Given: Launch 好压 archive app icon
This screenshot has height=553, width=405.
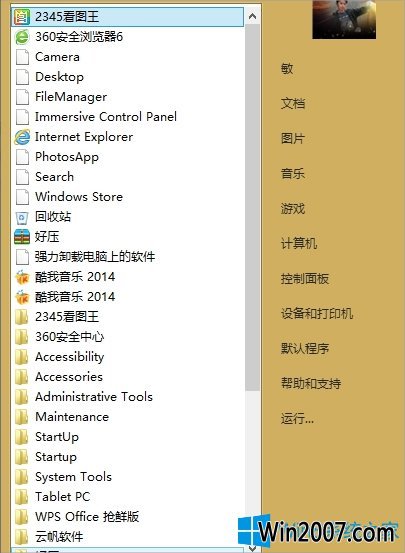Looking at the screenshot, I should click(x=22, y=237).
